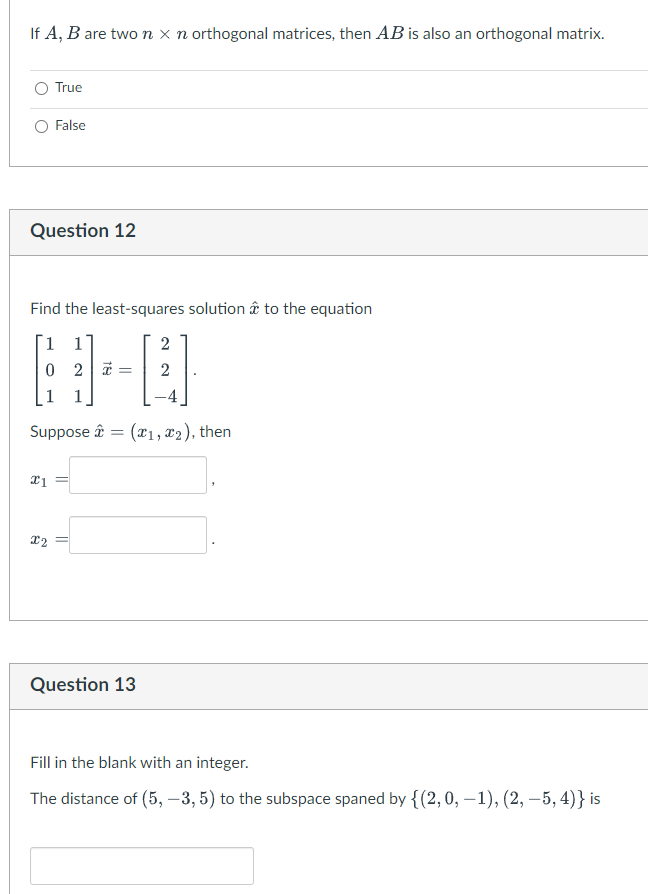Image resolution: width=648 pixels, height=894 pixels.
Task: Choose False for the AB orthogonal claim
Action: click(x=42, y=126)
